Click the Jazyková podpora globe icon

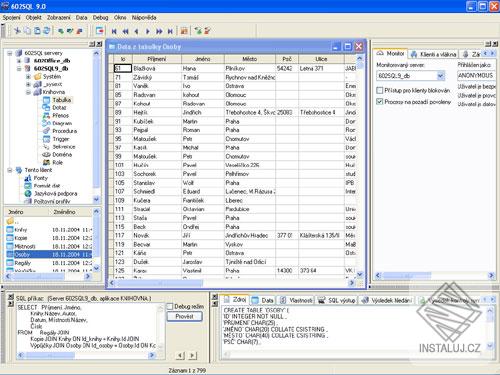tap(28, 193)
